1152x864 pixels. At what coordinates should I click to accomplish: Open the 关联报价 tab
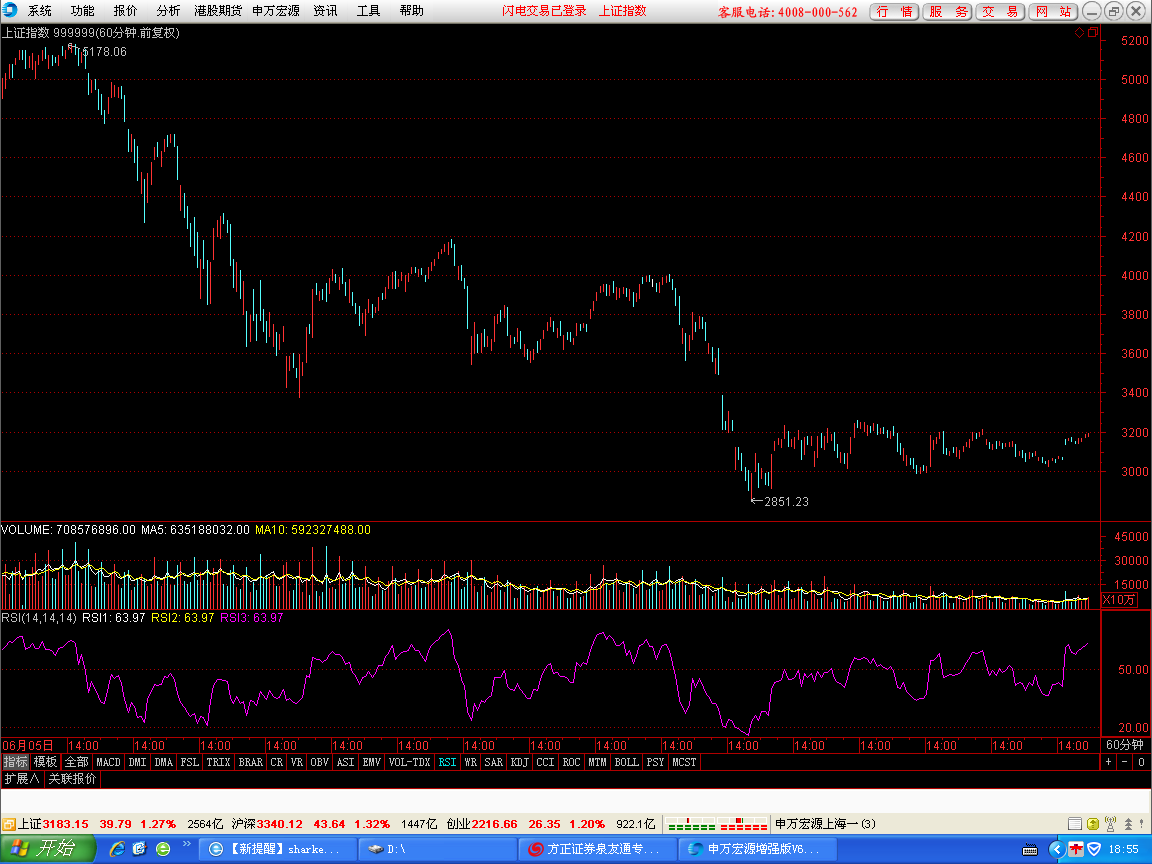72,779
